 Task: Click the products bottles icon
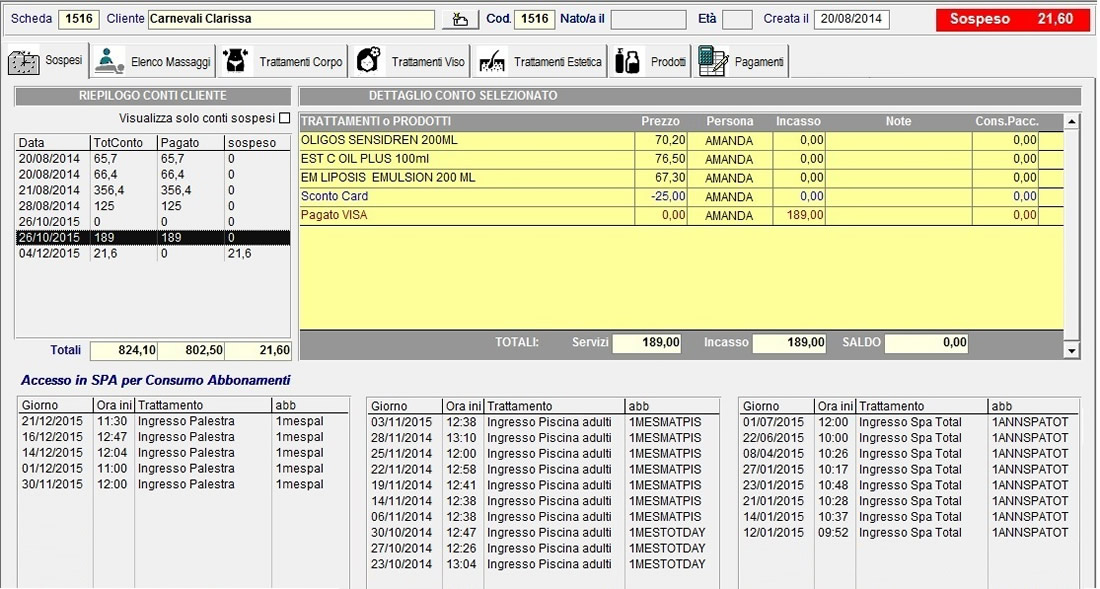coord(626,61)
